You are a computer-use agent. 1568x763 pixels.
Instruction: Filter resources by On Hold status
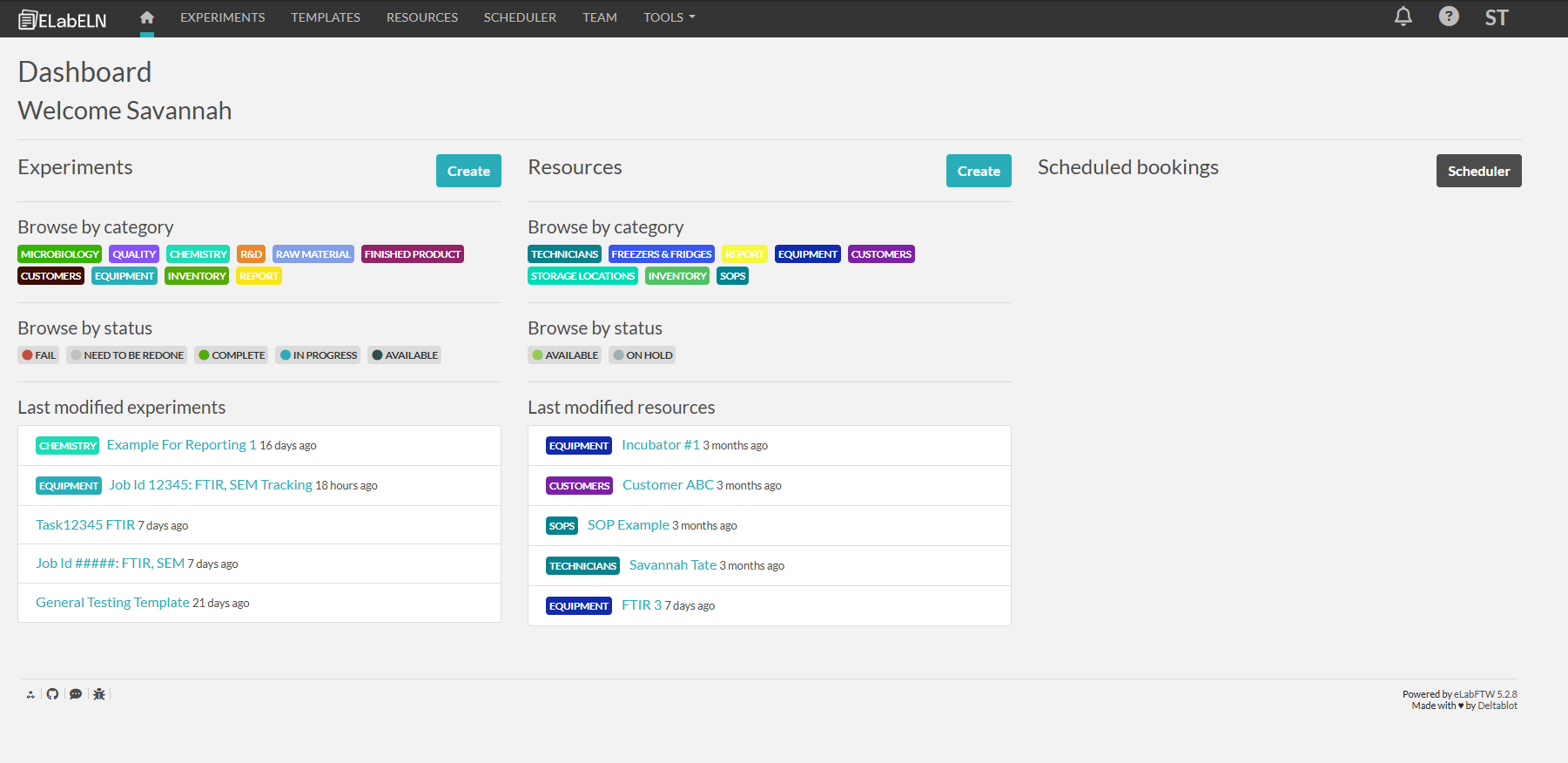point(642,355)
